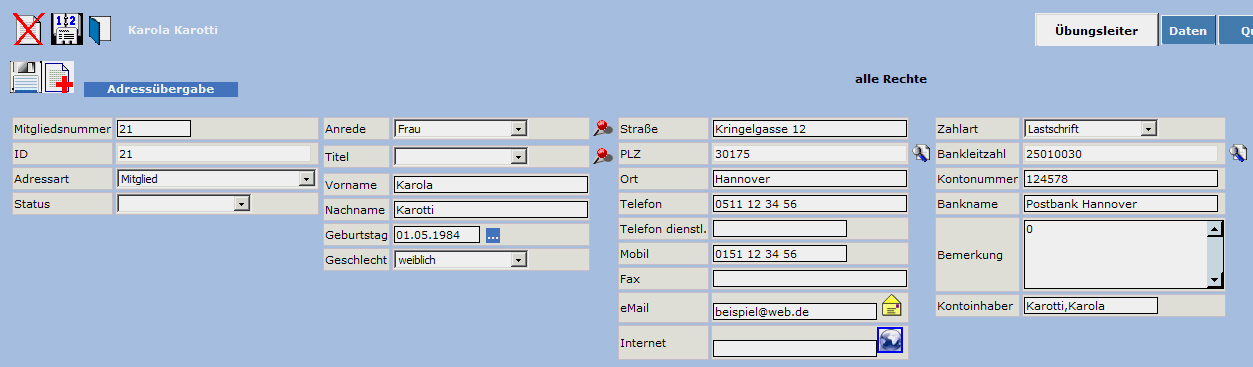Click the blue door exit icon

(x=100, y=30)
